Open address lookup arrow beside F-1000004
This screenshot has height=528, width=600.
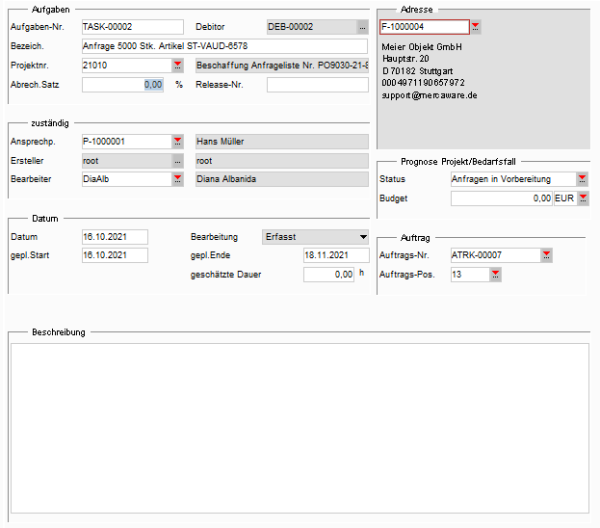[476, 27]
